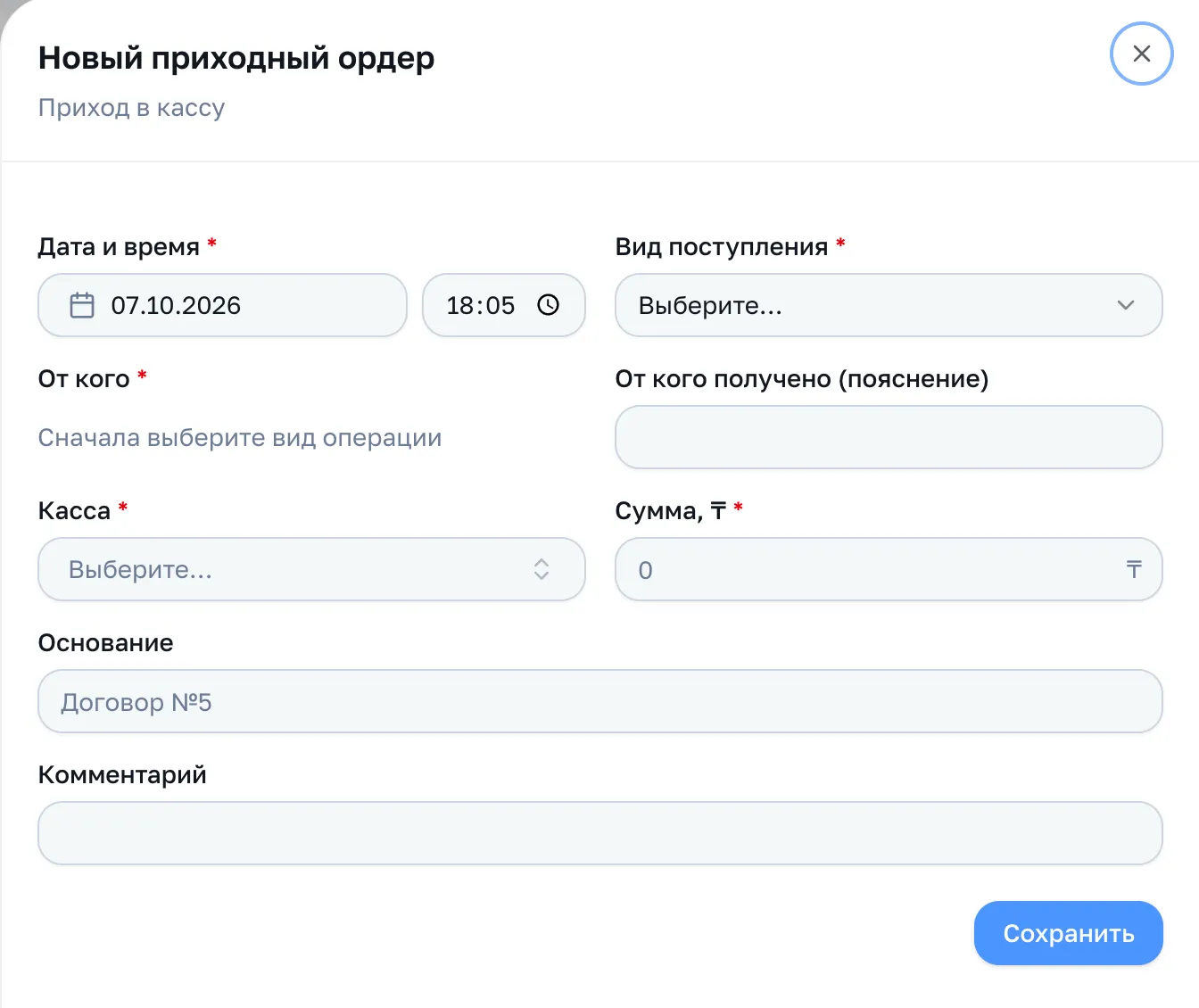
Task: Expand the Вид поступления dropdown chevron
Action: [x=1126, y=305]
